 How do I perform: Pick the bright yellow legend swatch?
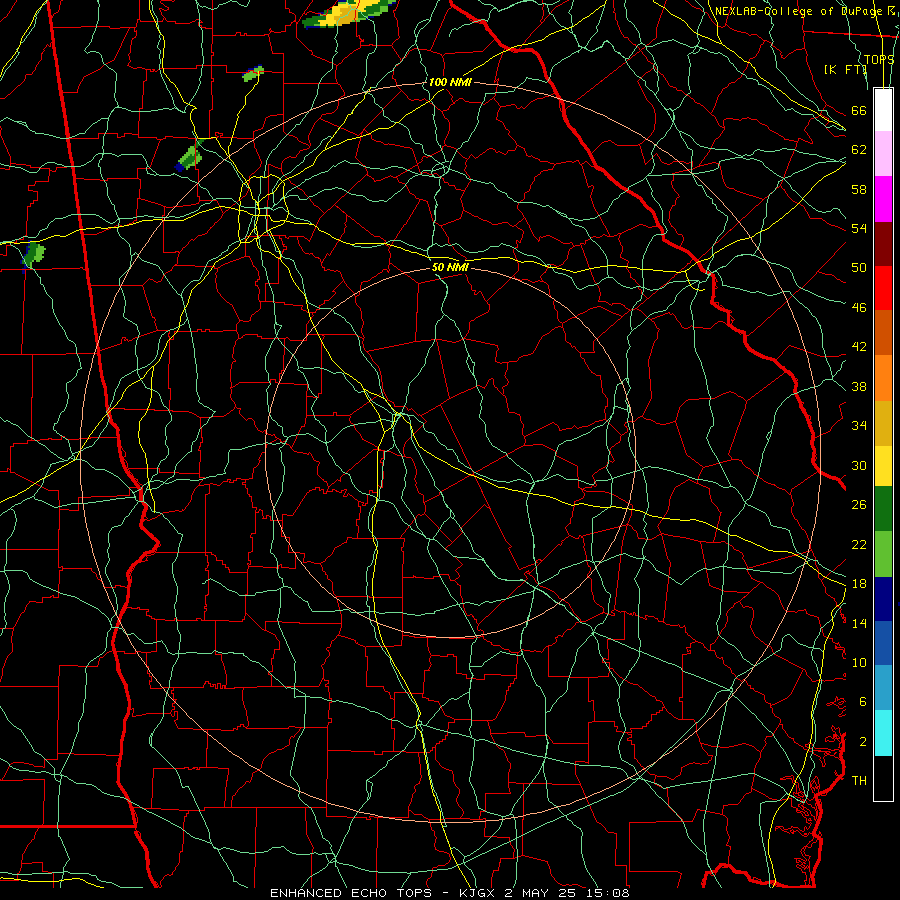click(883, 465)
